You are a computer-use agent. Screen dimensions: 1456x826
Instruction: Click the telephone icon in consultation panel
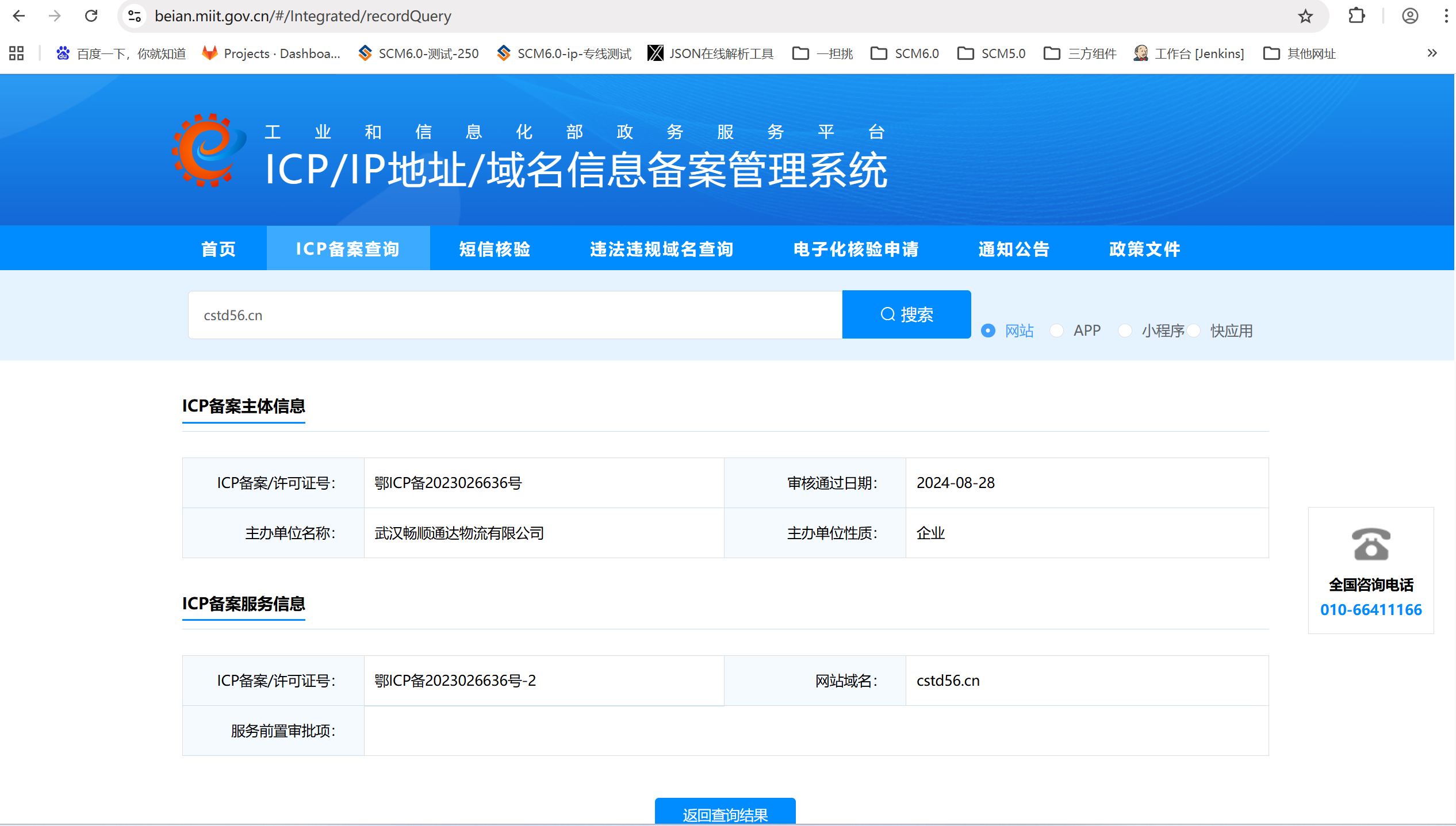pos(1371,544)
